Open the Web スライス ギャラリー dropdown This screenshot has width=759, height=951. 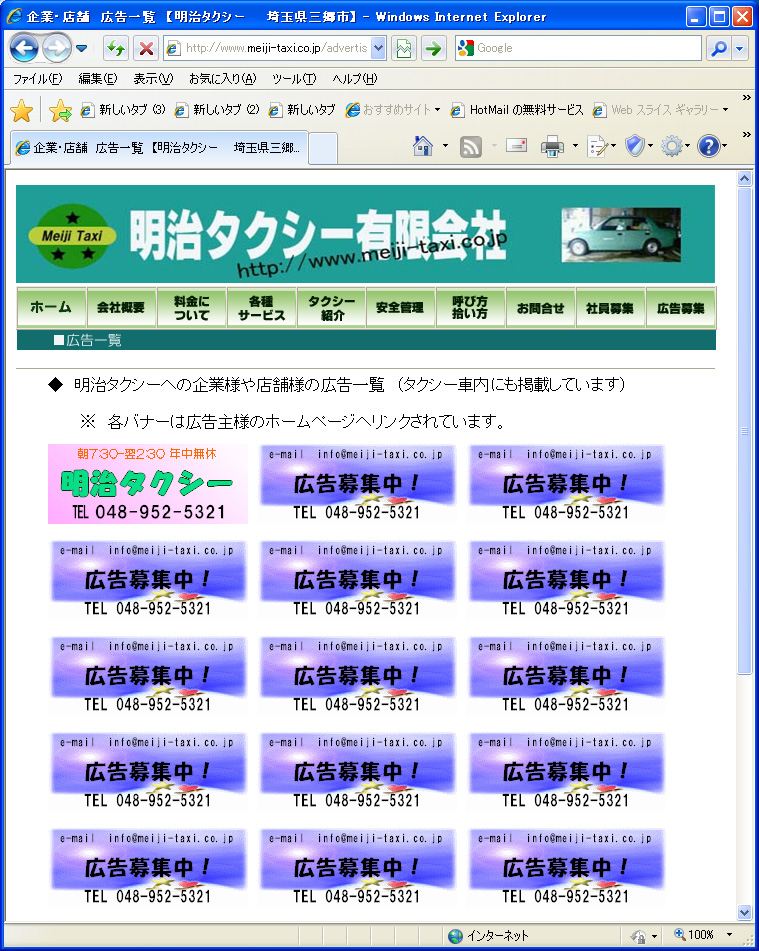click(661, 110)
